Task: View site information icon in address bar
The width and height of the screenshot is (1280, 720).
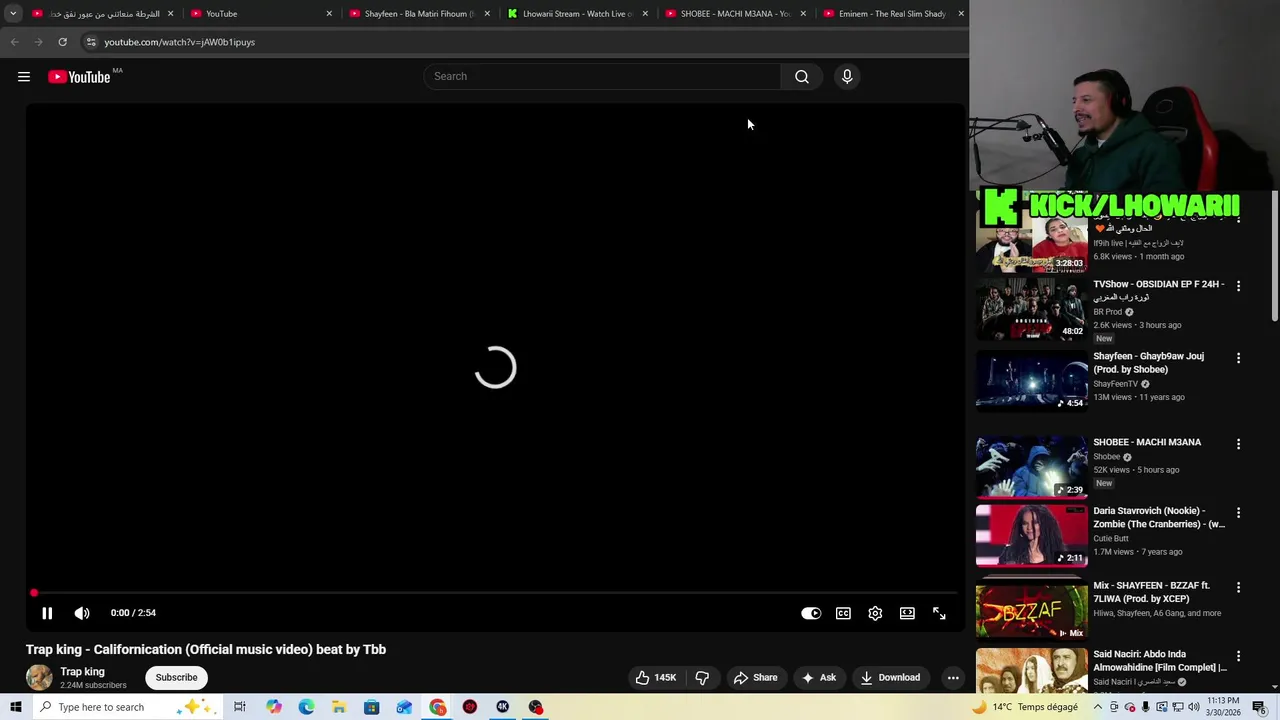Action: click(90, 42)
